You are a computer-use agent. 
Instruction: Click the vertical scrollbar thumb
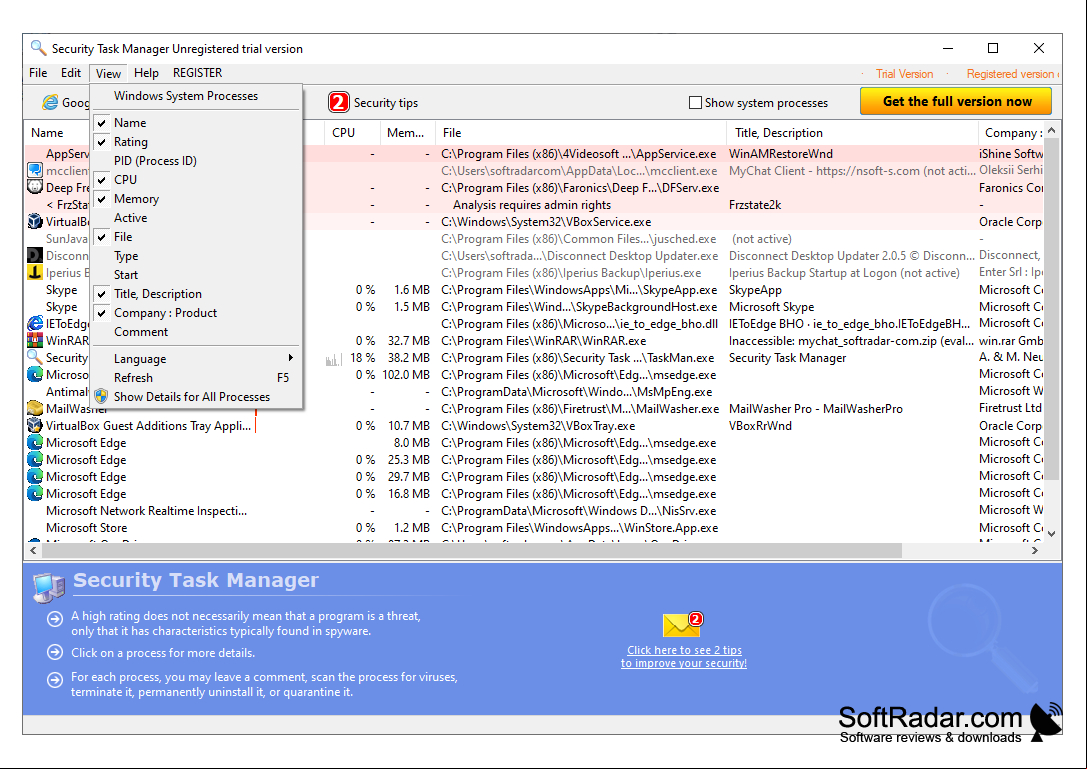coord(1052,309)
